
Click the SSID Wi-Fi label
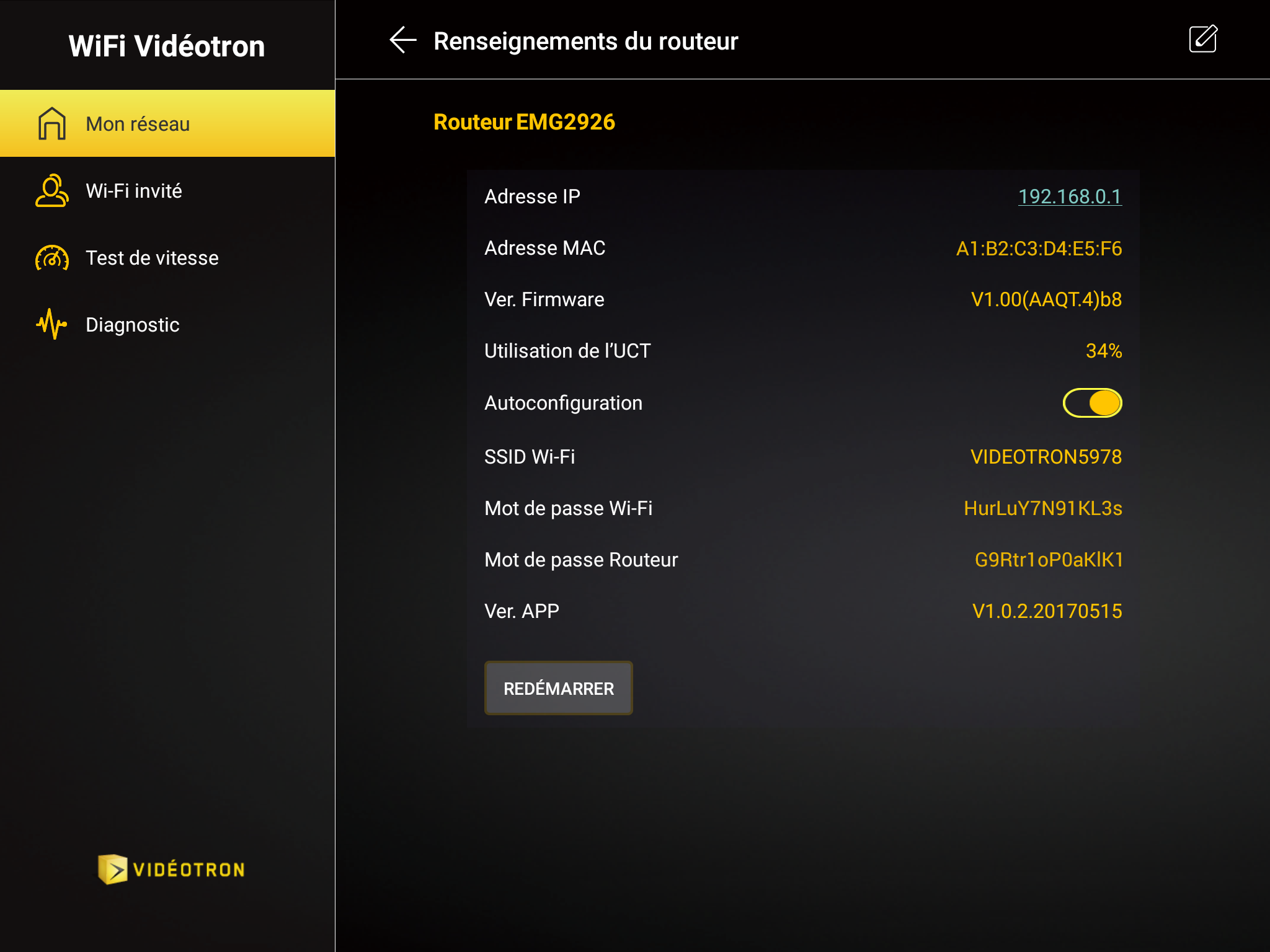(530, 457)
